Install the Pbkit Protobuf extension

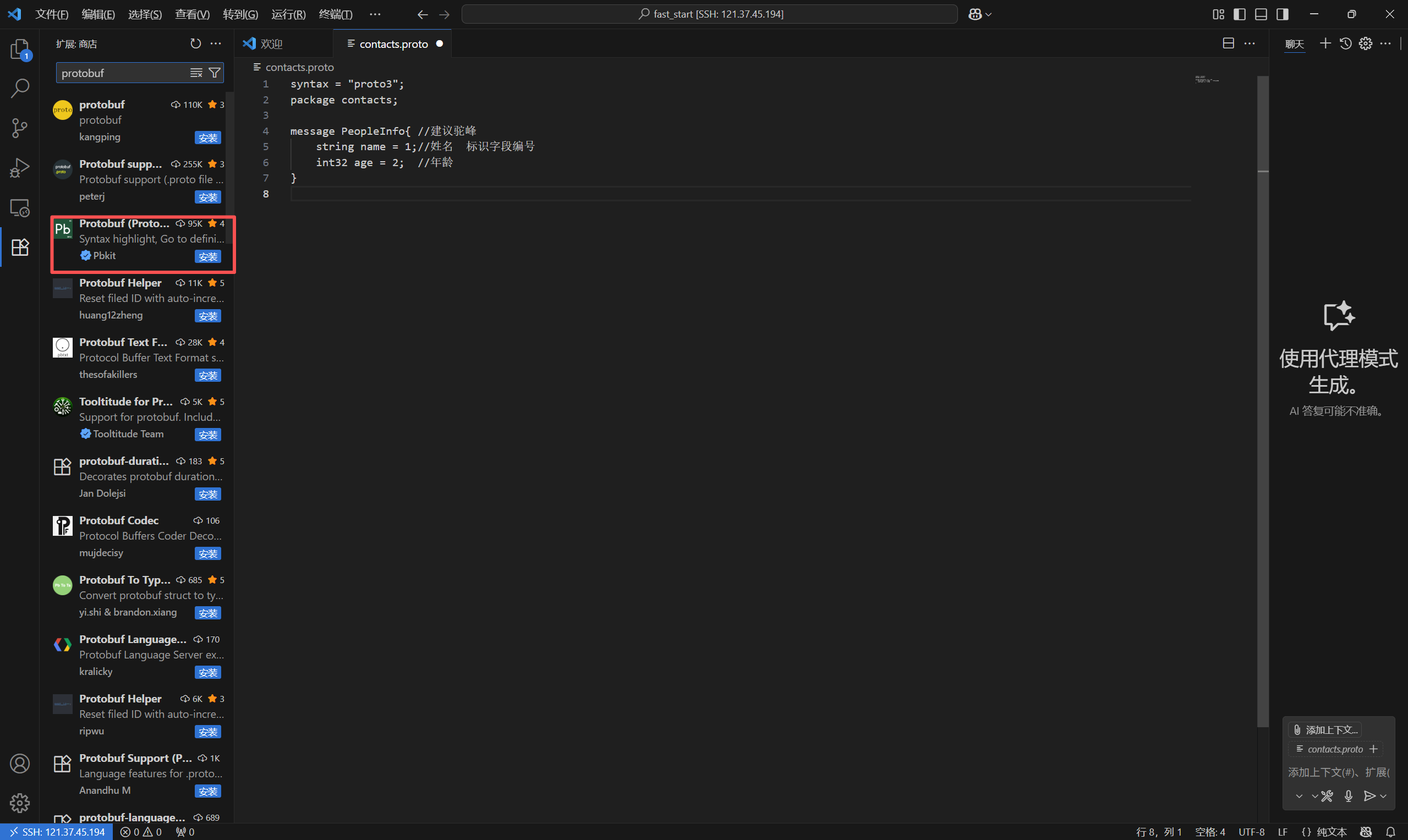[208, 256]
